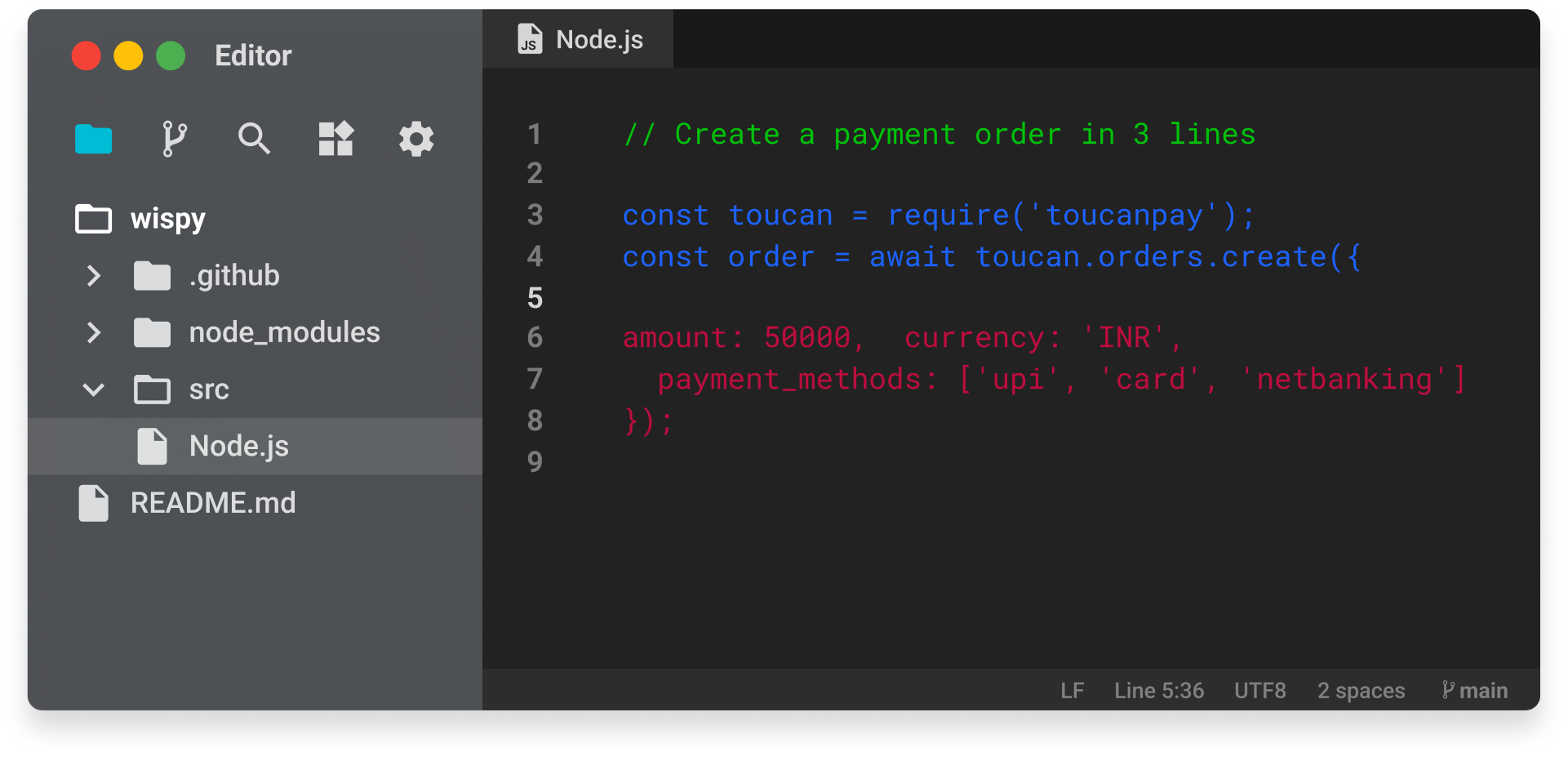
Task: Click the JS file icon in the tab
Action: [x=530, y=39]
